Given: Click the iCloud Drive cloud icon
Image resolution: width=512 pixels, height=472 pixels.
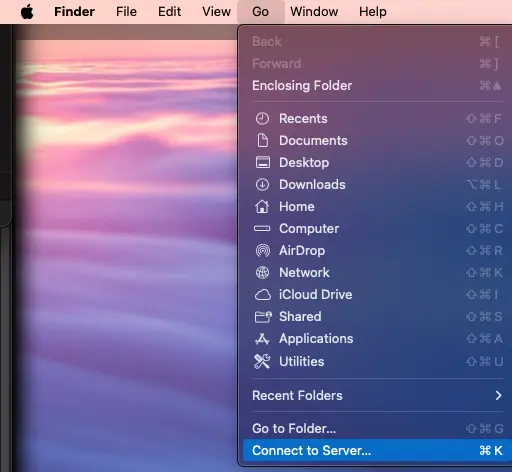Looking at the screenshot, I should point(263,295).
